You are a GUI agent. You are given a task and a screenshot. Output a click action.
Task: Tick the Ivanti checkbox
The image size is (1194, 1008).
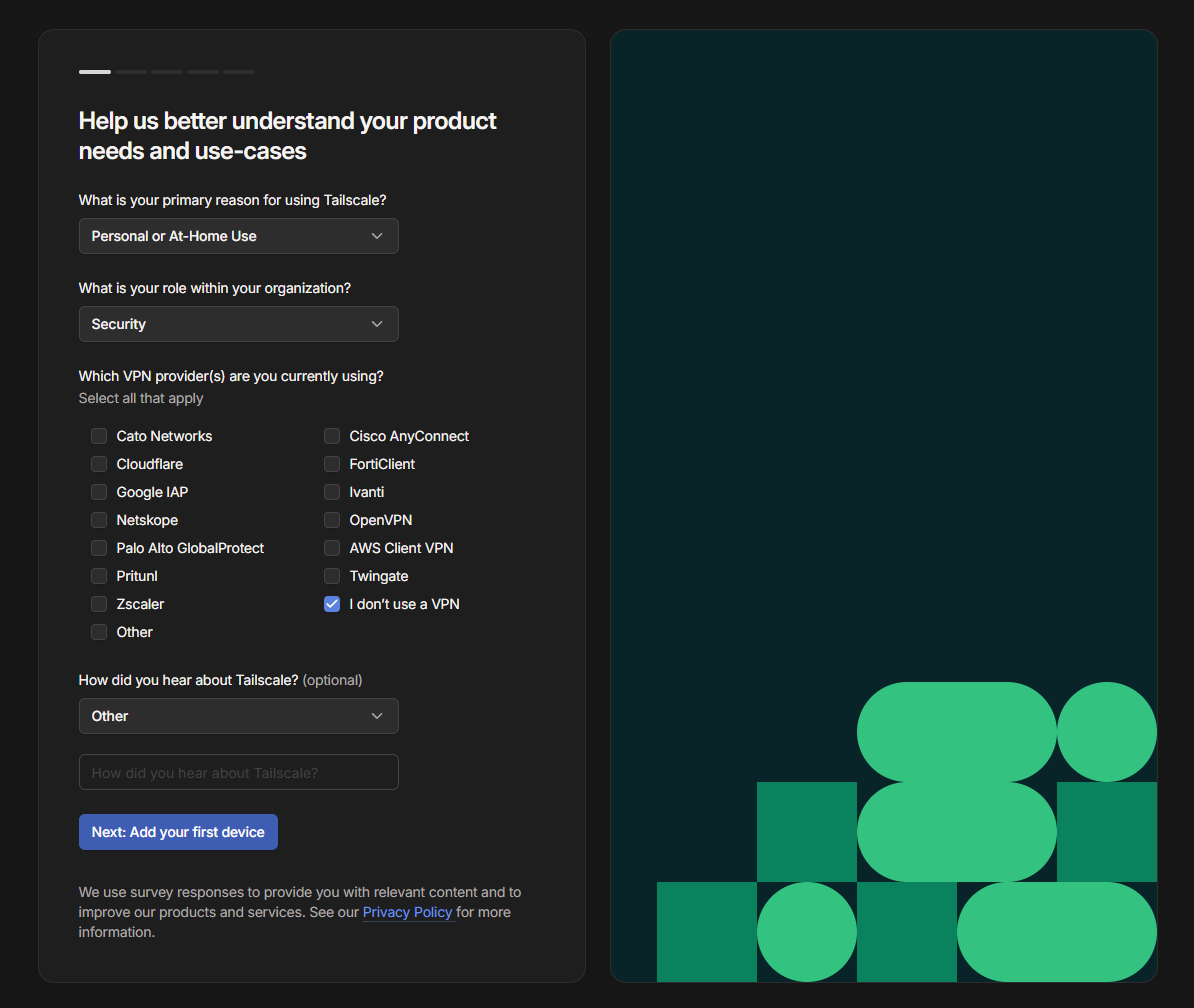pyautogui.click(x=332, y=492)
